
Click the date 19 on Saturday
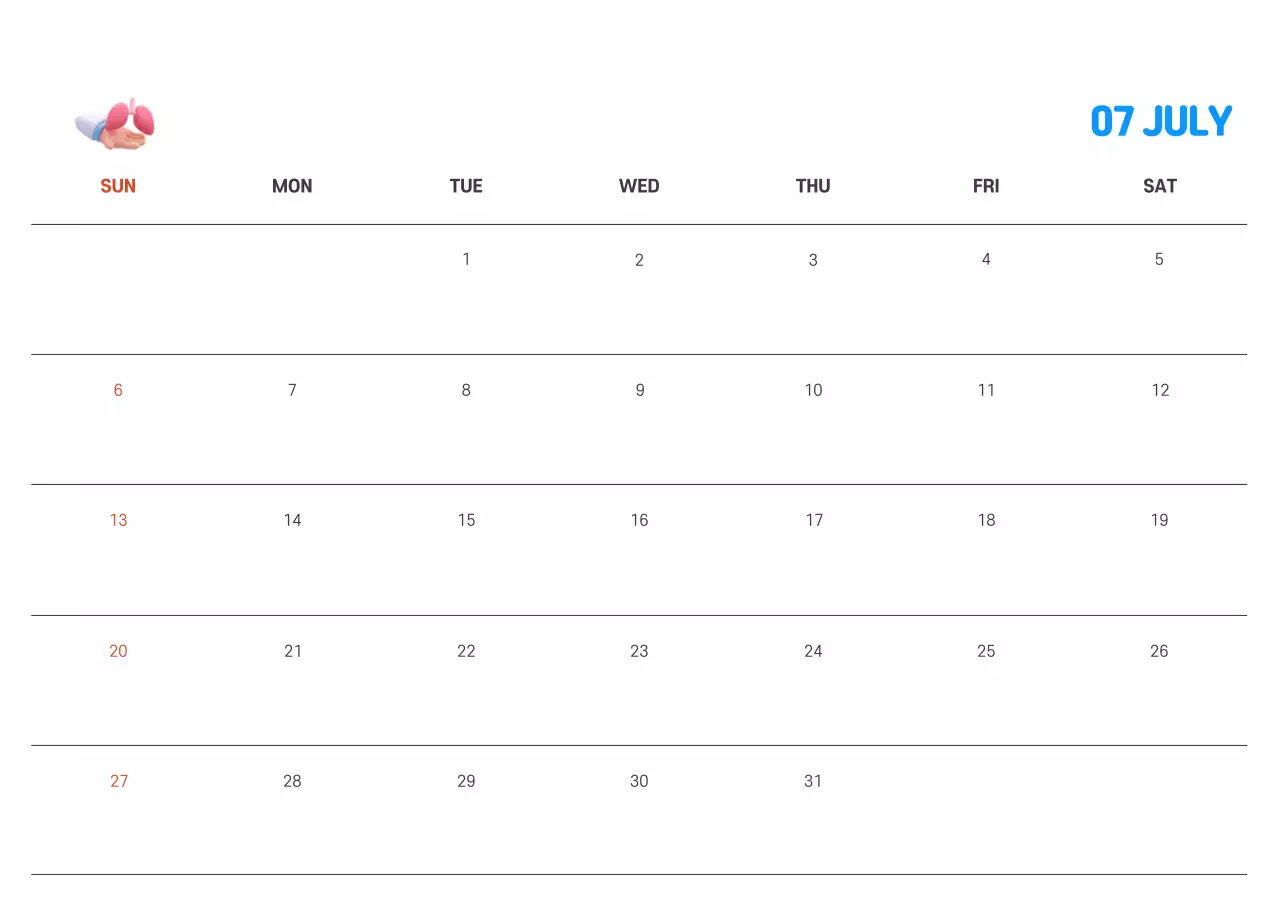[x=1159, y=520]
